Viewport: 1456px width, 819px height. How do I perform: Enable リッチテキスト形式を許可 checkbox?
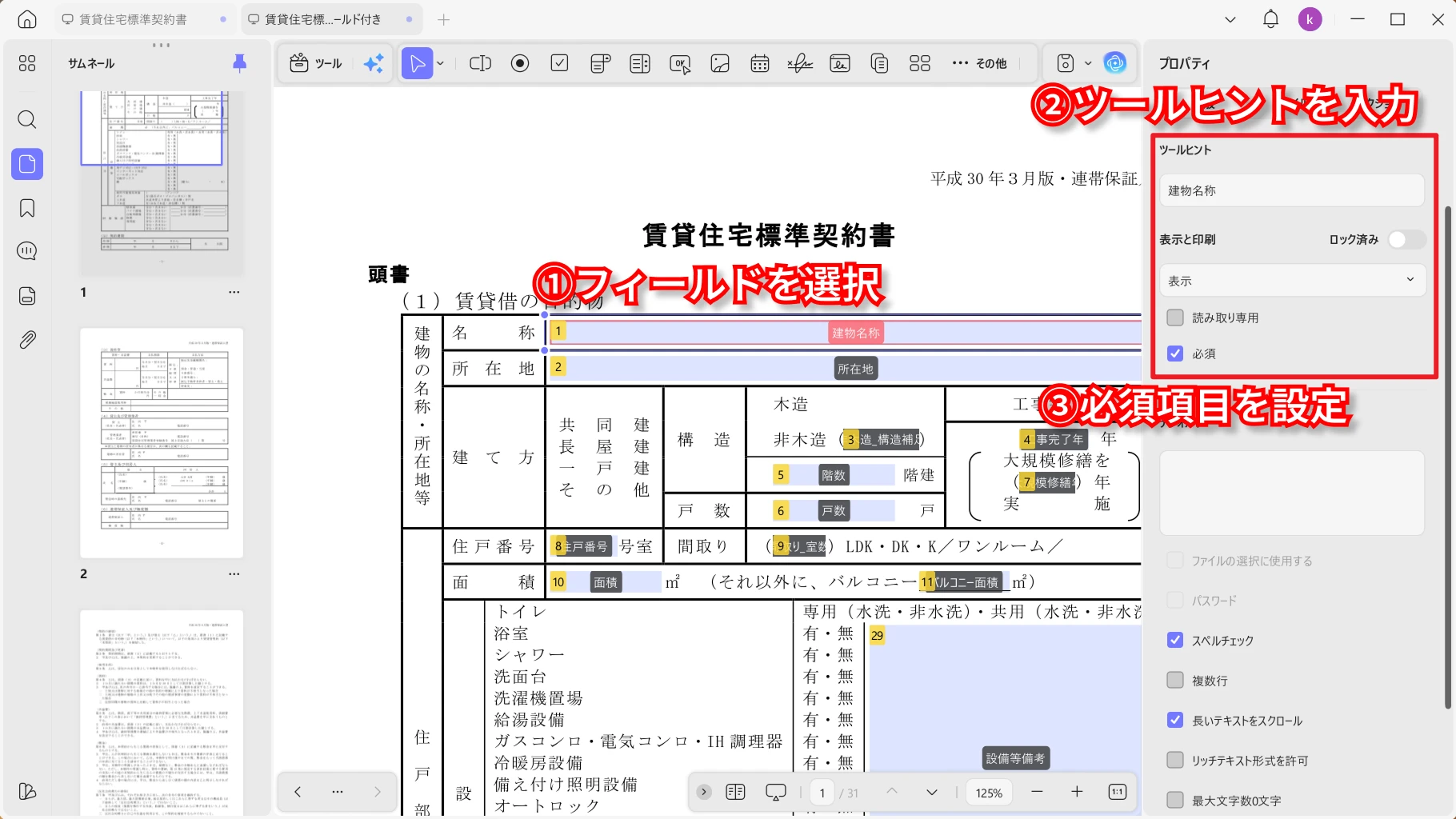point(1175,760)
